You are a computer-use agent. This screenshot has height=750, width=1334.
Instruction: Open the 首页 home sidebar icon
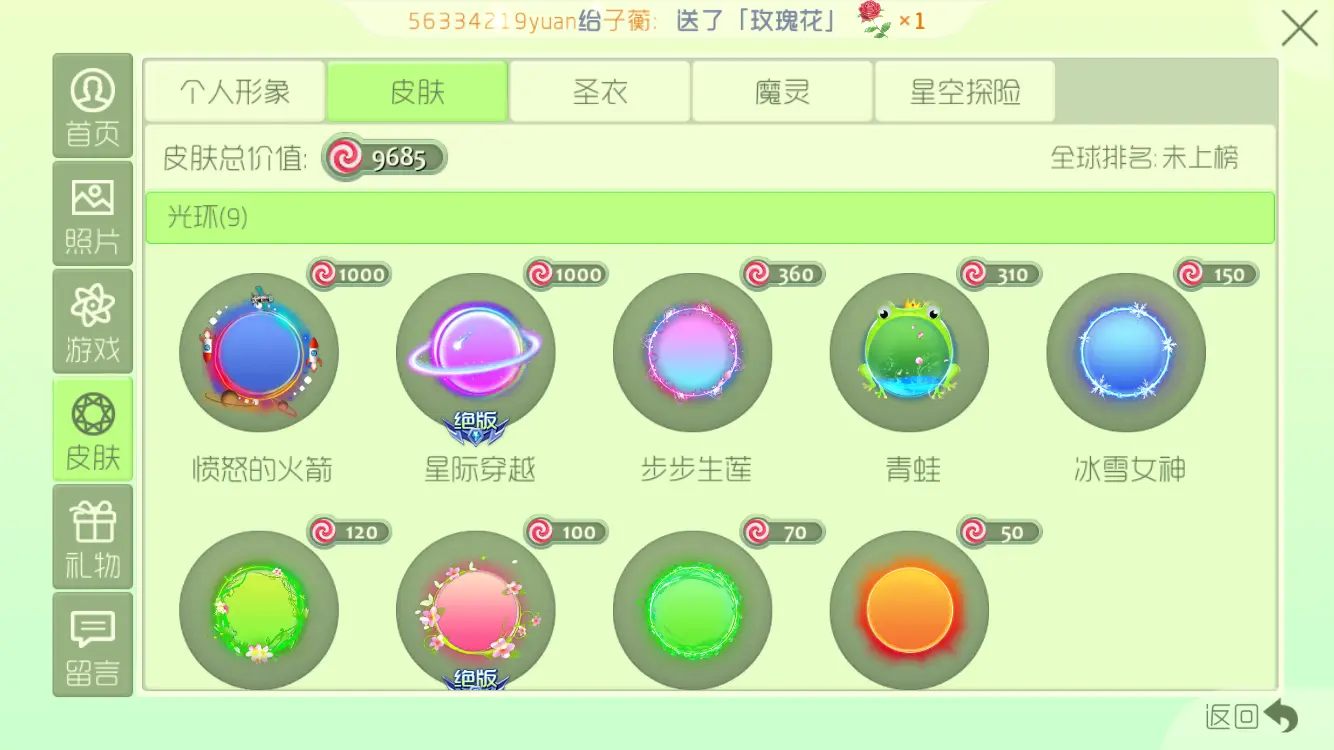pos(92,106)
